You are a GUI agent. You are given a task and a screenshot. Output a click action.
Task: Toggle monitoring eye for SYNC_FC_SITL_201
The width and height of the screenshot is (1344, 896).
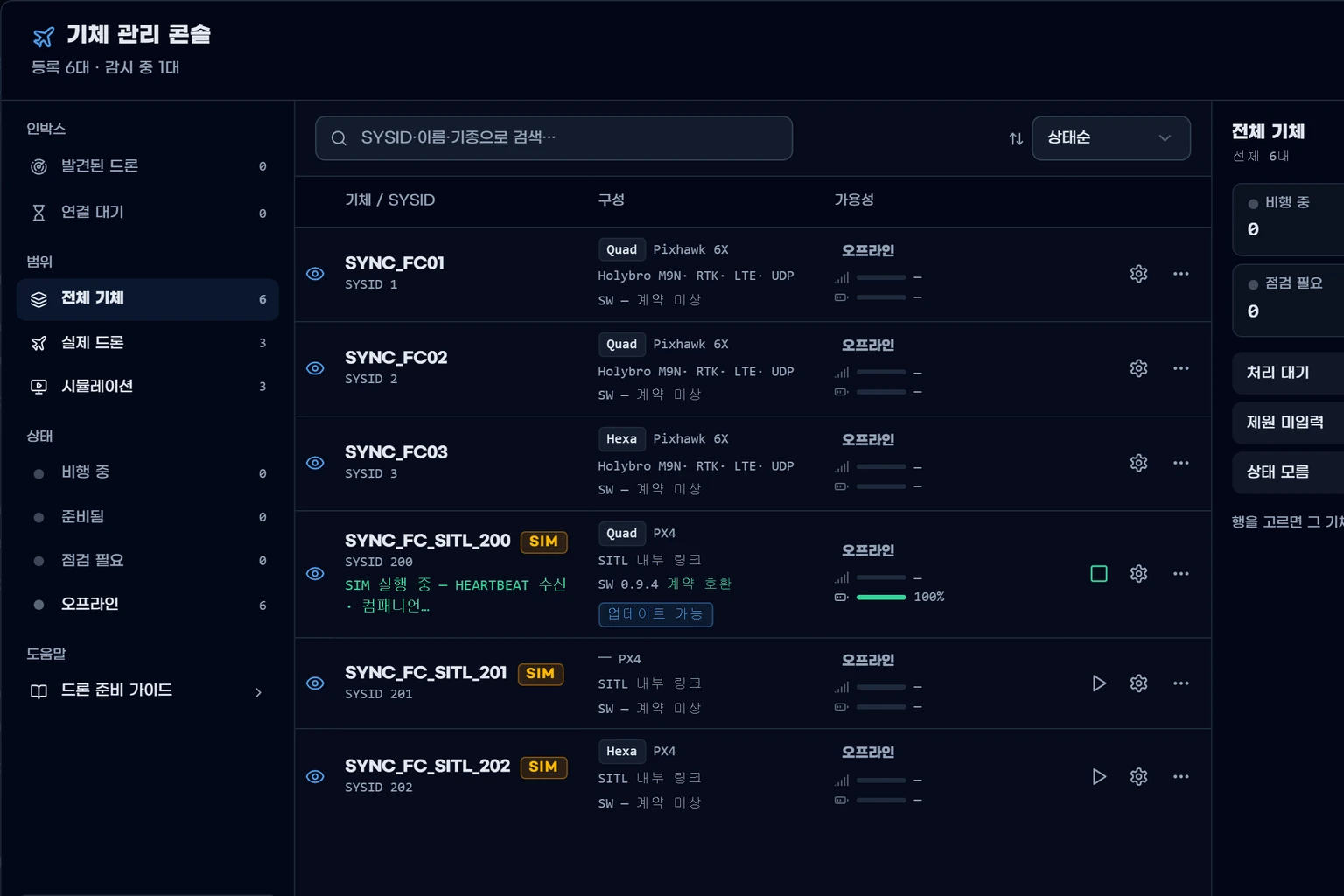tap(315, 683)
